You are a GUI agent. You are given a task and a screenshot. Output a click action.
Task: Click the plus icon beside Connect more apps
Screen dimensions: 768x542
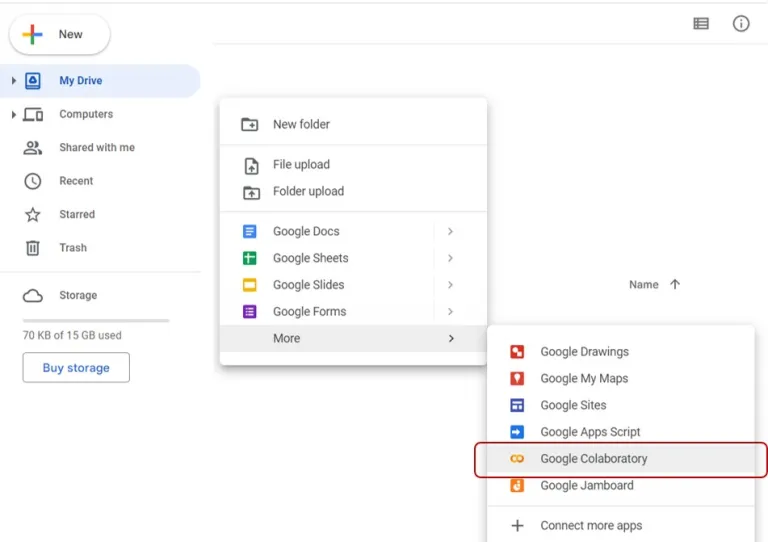pyautogui.click(x=517, y=525)
